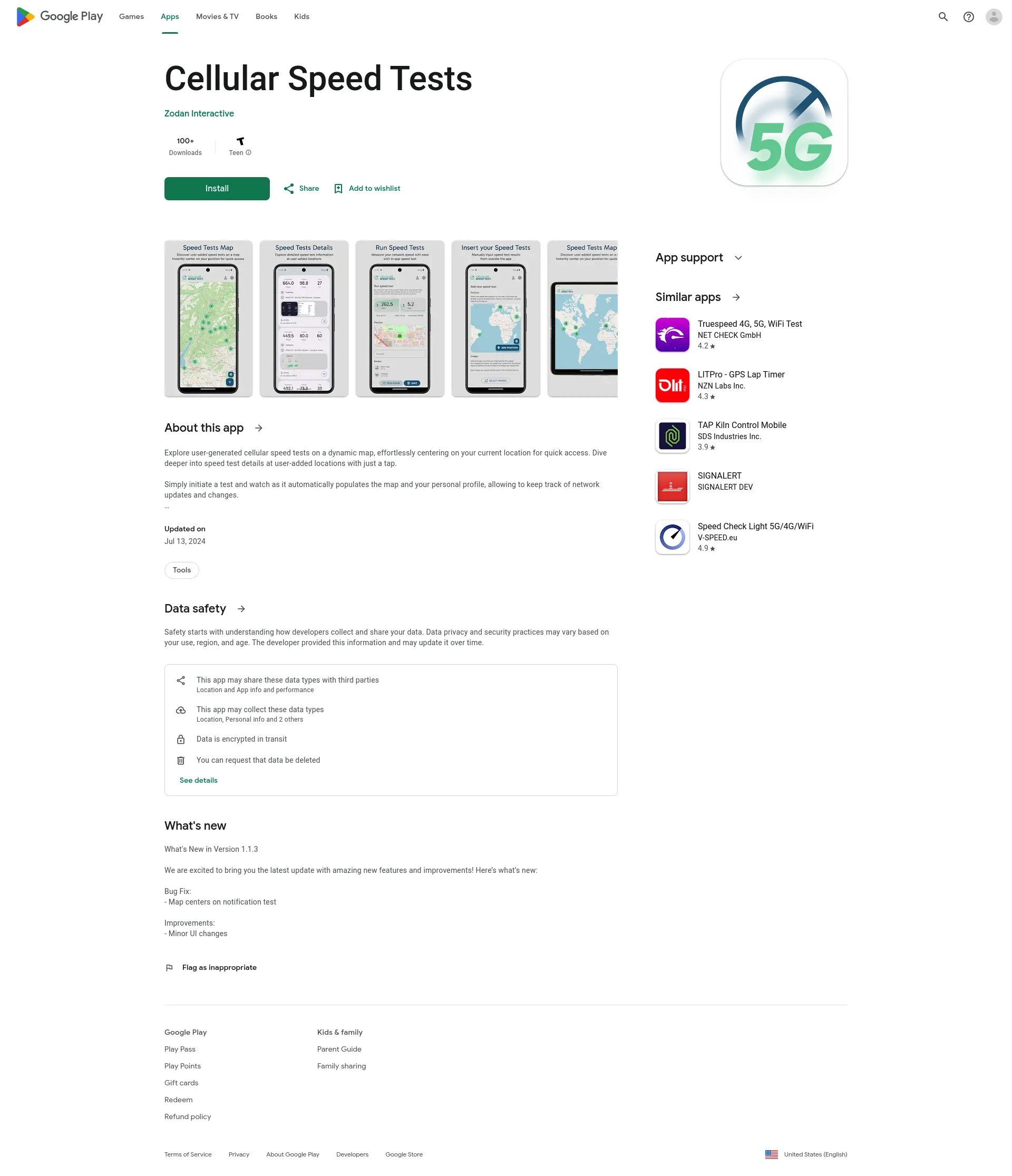The image size is (1012, 1176).
Task: Click the Data encrypted in transit lock icon
Action: (181, 738)
